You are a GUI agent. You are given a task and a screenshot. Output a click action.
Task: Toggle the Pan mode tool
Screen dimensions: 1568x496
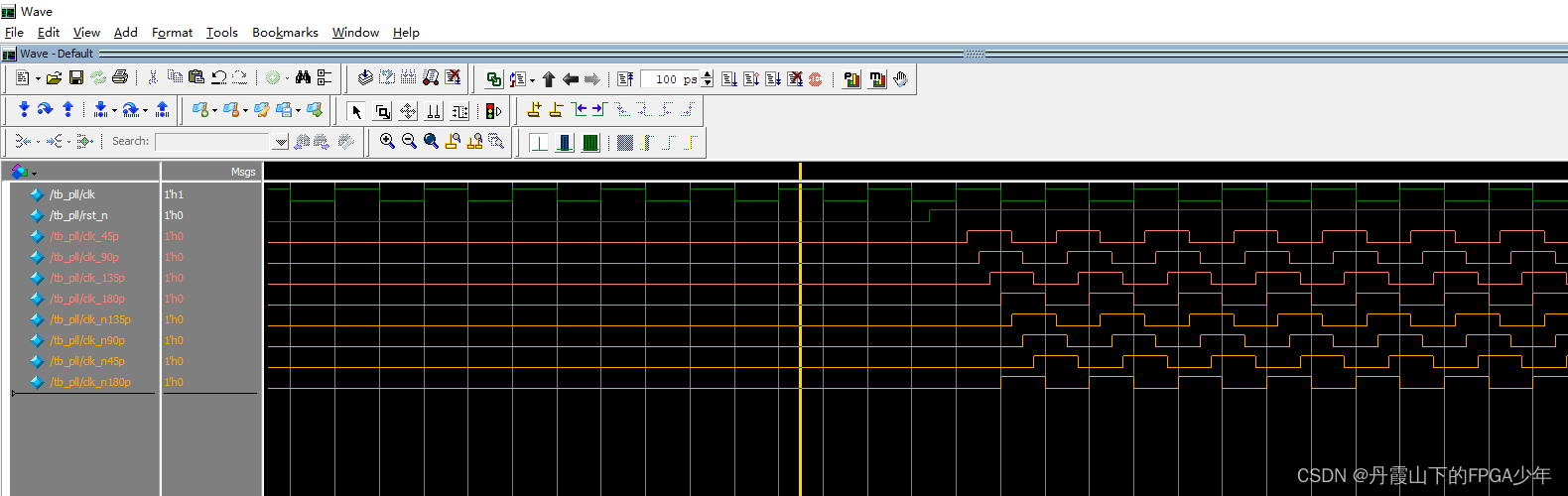pyautogui.click(x=408, y=111)
